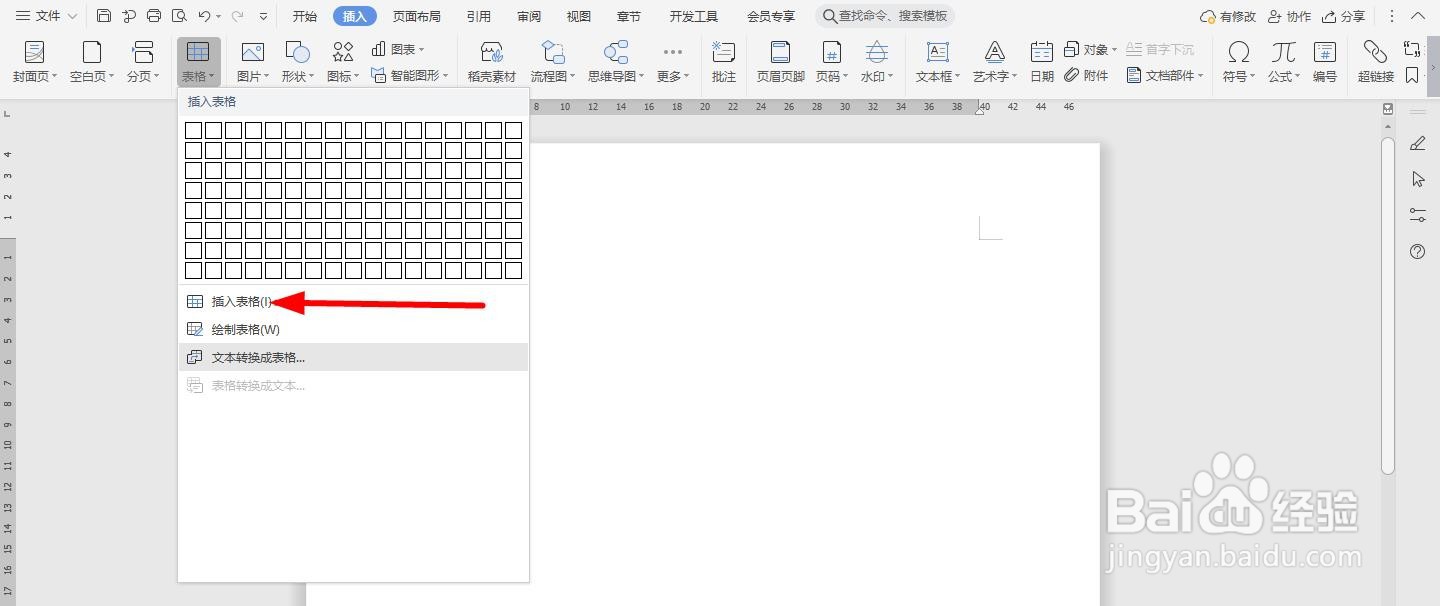Click the Print Preview icon
The image size is (1440, 606).
pyautogui.click(x=179, y=16)
